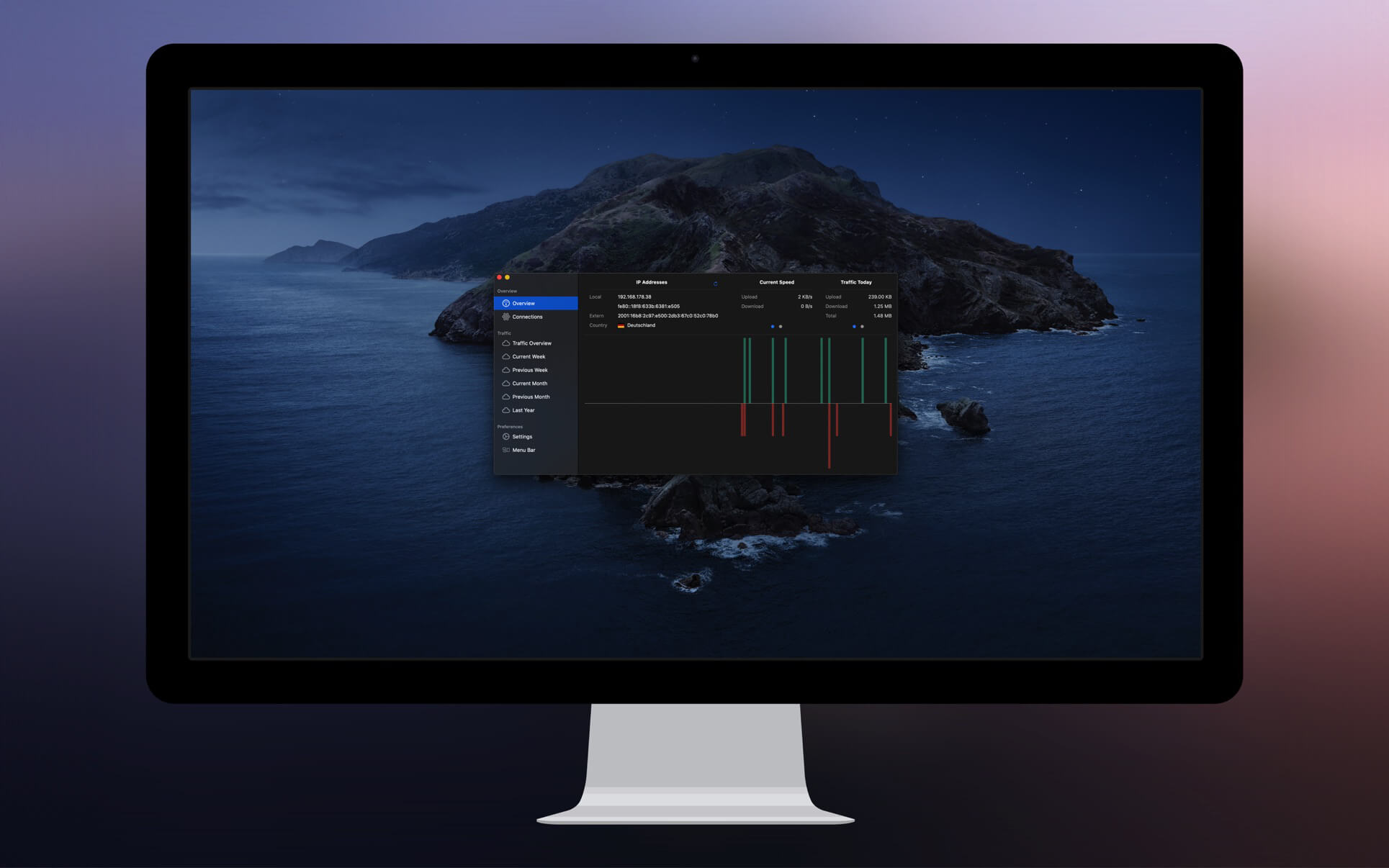
Task: Select gray page dot under Current Speed
Action: [x=781, y=327]
